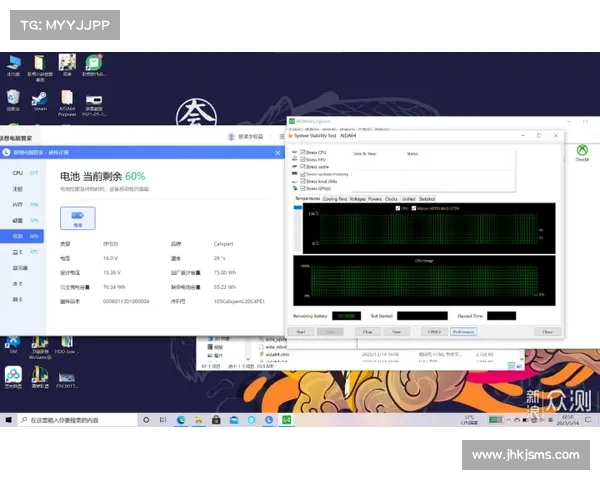
Task: Open notification center in taskbar corner
Action: click(x=588, y=420)
